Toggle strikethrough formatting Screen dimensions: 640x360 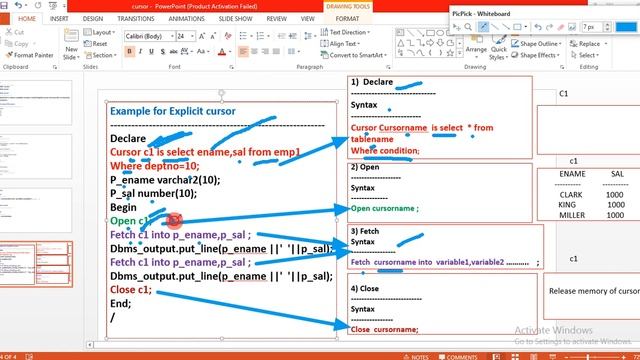173,51
